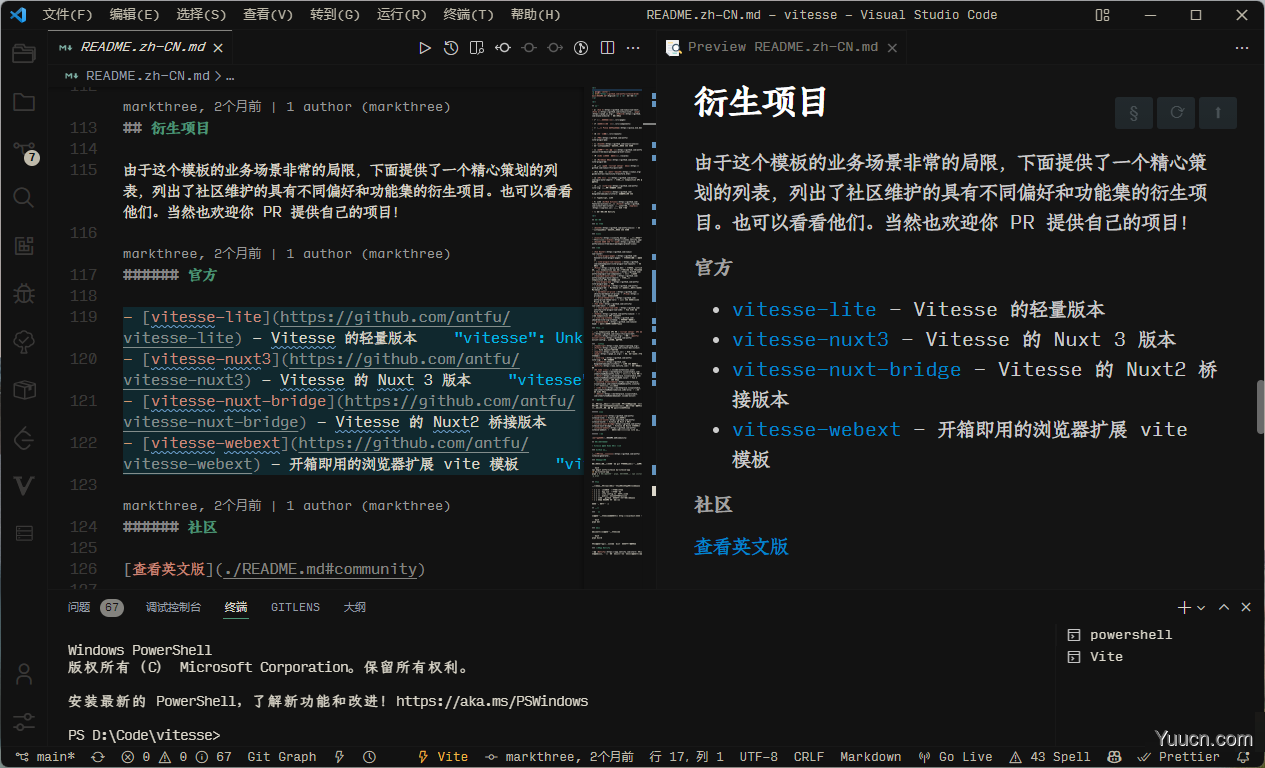The image size is (1265, 768).
Task: Switch to the 大纲 panel tab
Action: point(355,607)
